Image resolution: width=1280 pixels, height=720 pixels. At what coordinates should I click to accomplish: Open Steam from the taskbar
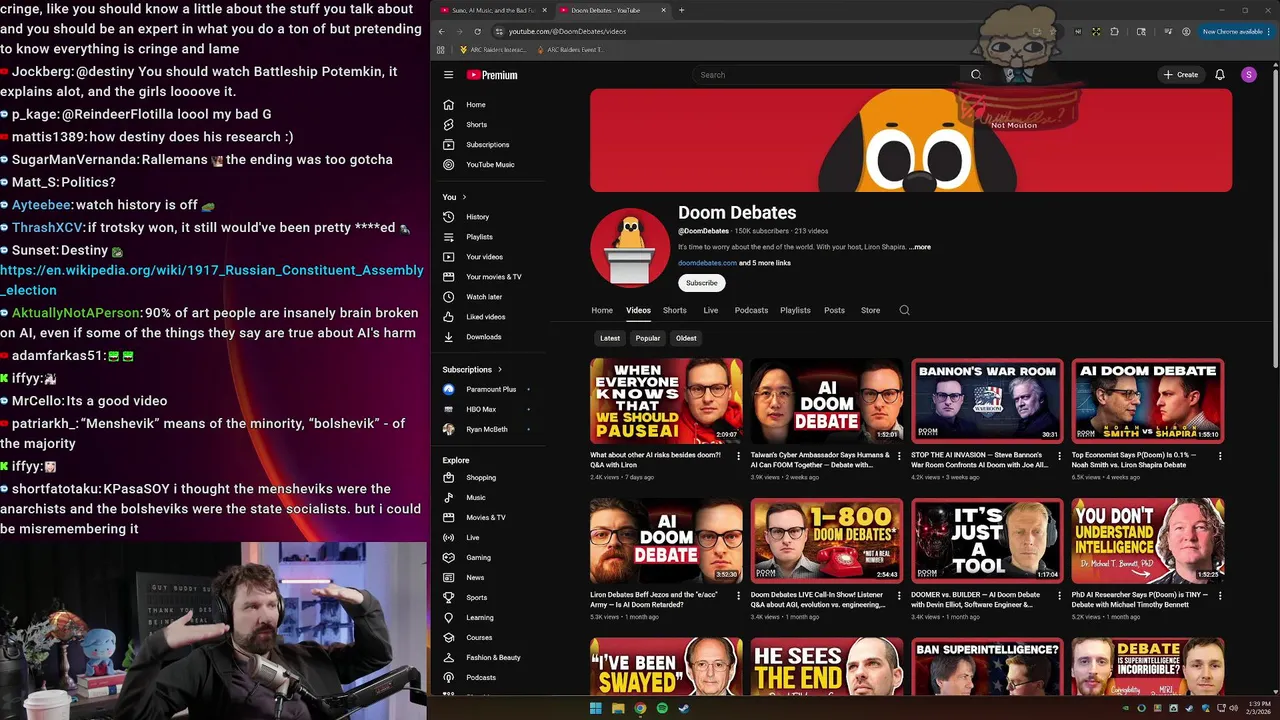point(684,708)
